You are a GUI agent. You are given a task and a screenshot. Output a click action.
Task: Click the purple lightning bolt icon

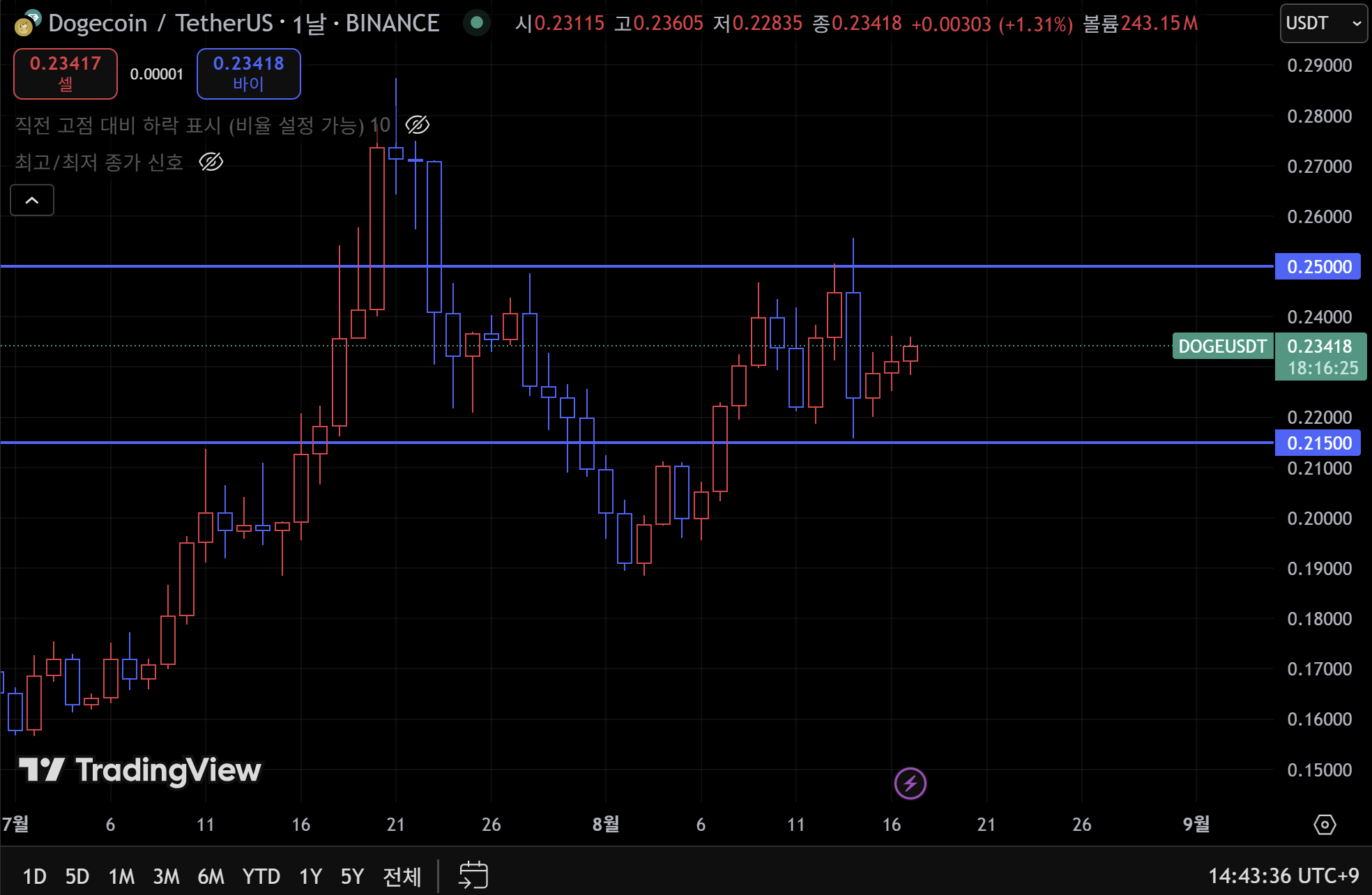click(x=910, y=783)
